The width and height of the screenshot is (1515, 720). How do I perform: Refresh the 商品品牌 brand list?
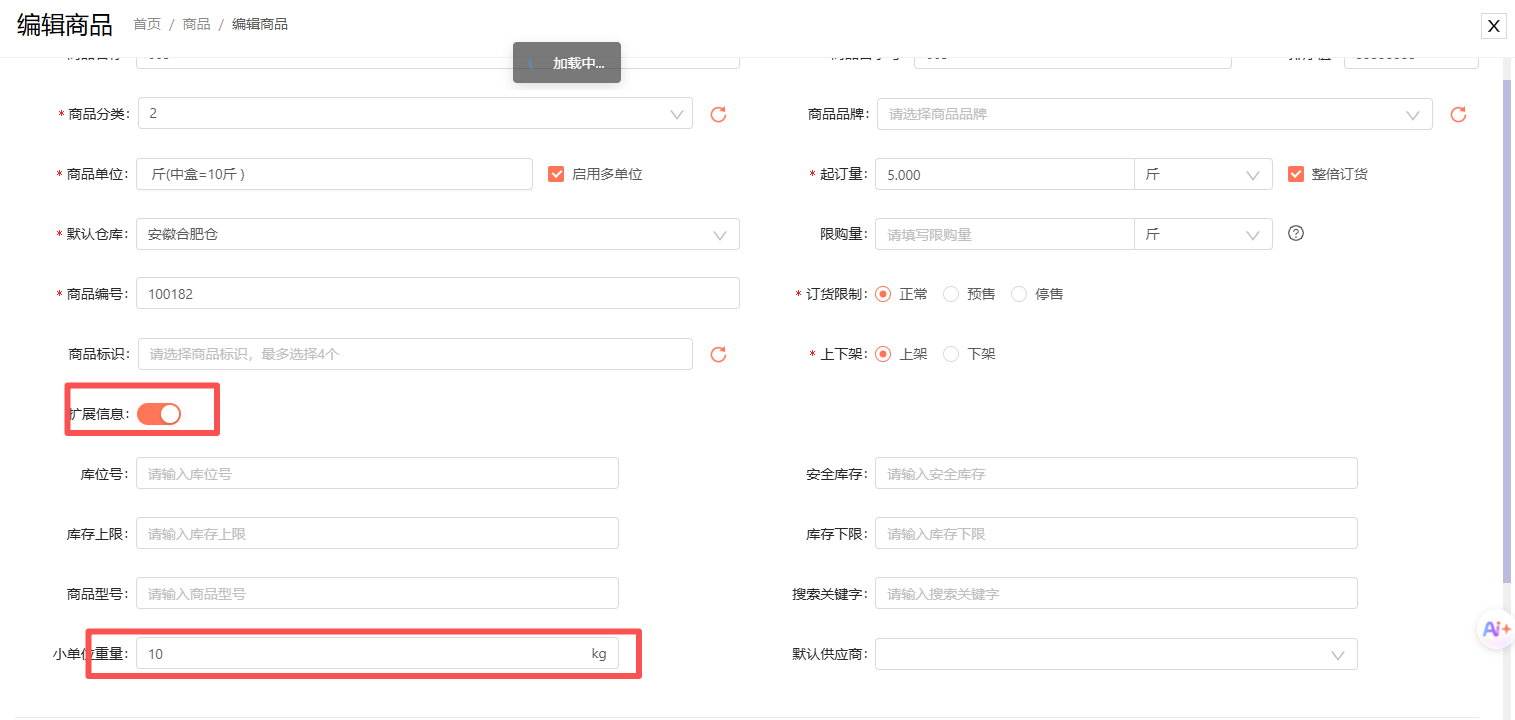pyautogui.click(x=1458, y=114)
